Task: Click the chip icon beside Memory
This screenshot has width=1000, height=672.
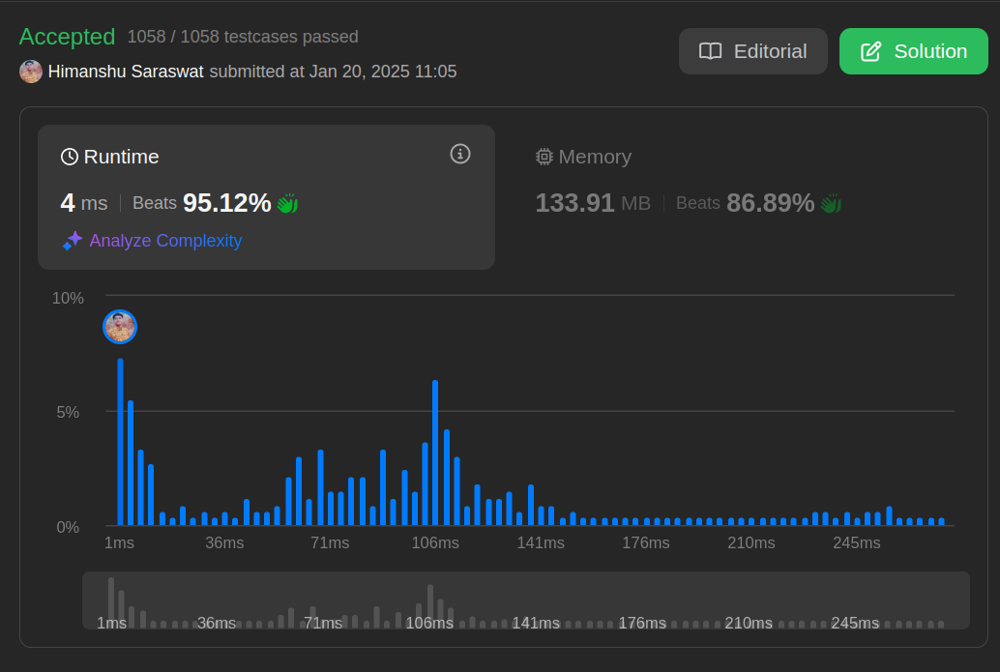Action: pyautogui.click(x=543, y=156)
